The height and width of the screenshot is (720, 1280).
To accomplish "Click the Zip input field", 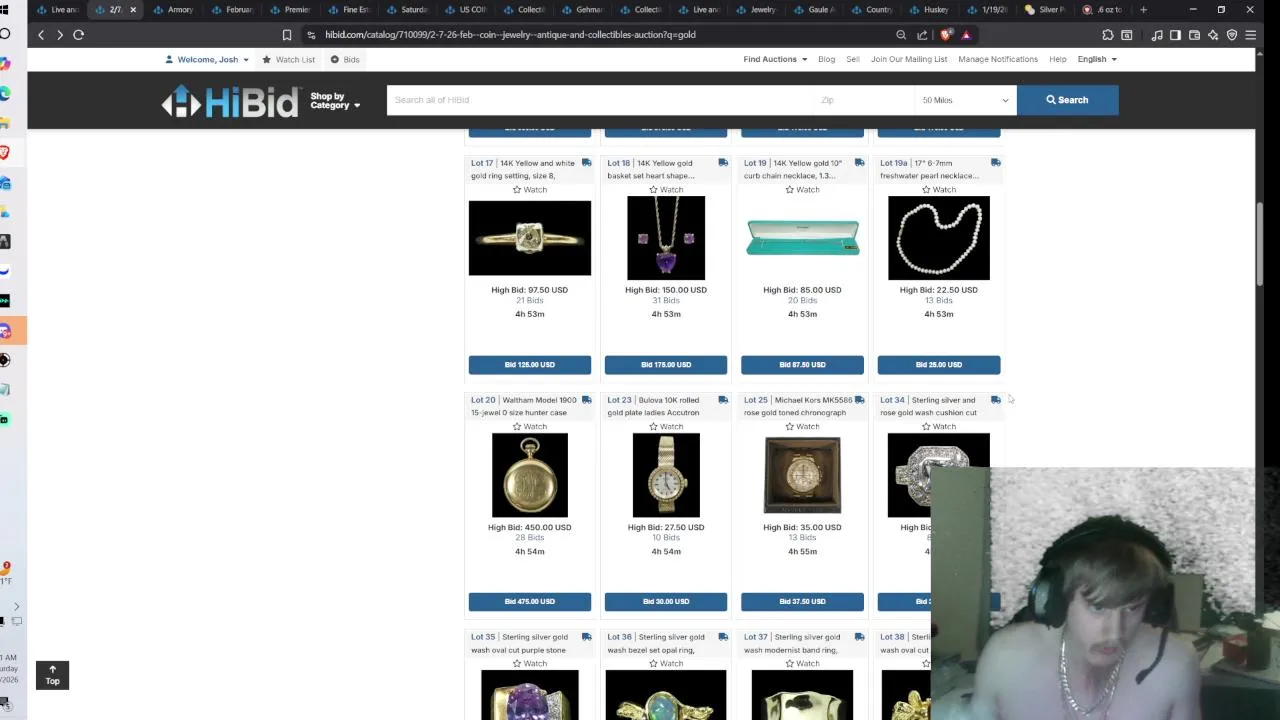I will [x=863, y=100].
